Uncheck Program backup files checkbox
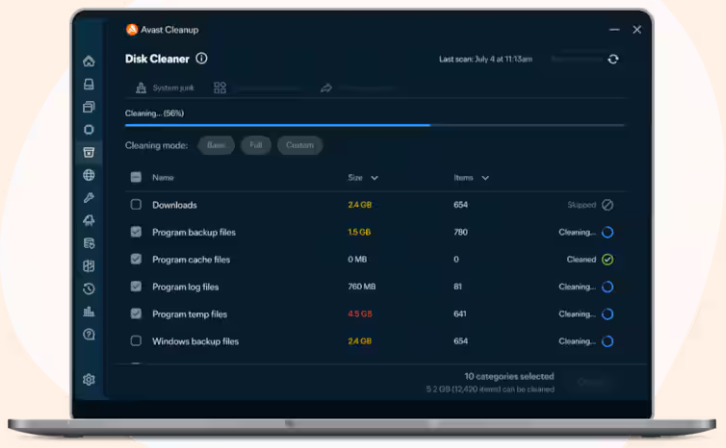Image resolution: width=726 pixels, height=448 pixels. tap(136, 232)
